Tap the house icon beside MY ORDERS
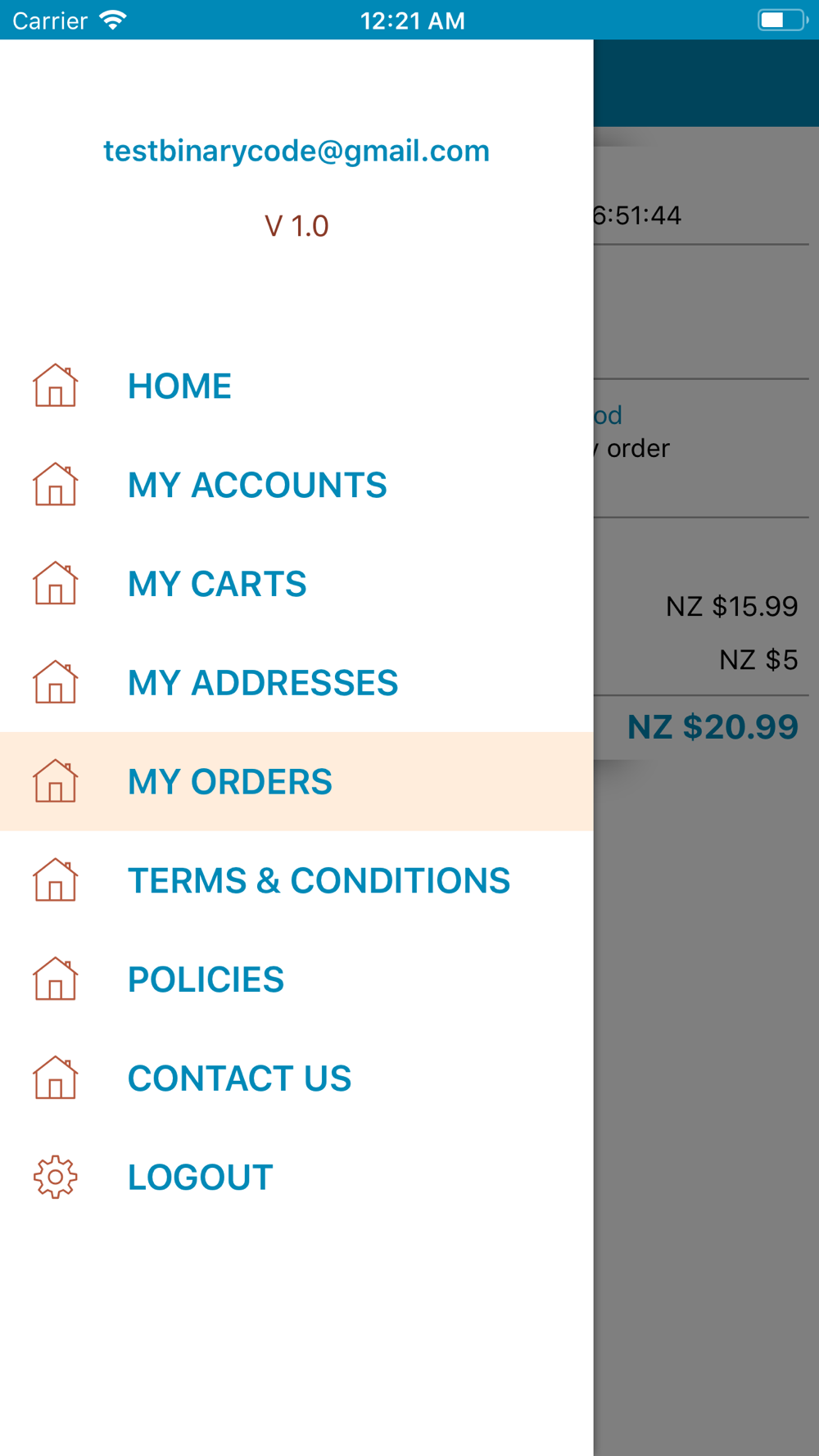The image size is (819, 1456). coord(55,781)
